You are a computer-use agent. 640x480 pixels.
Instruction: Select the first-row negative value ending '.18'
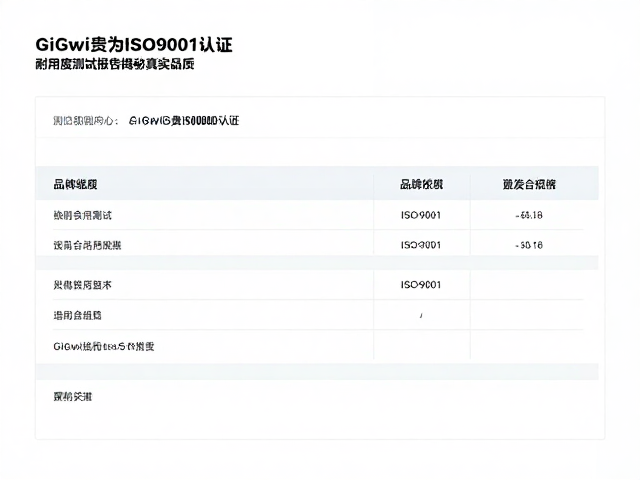529,215
